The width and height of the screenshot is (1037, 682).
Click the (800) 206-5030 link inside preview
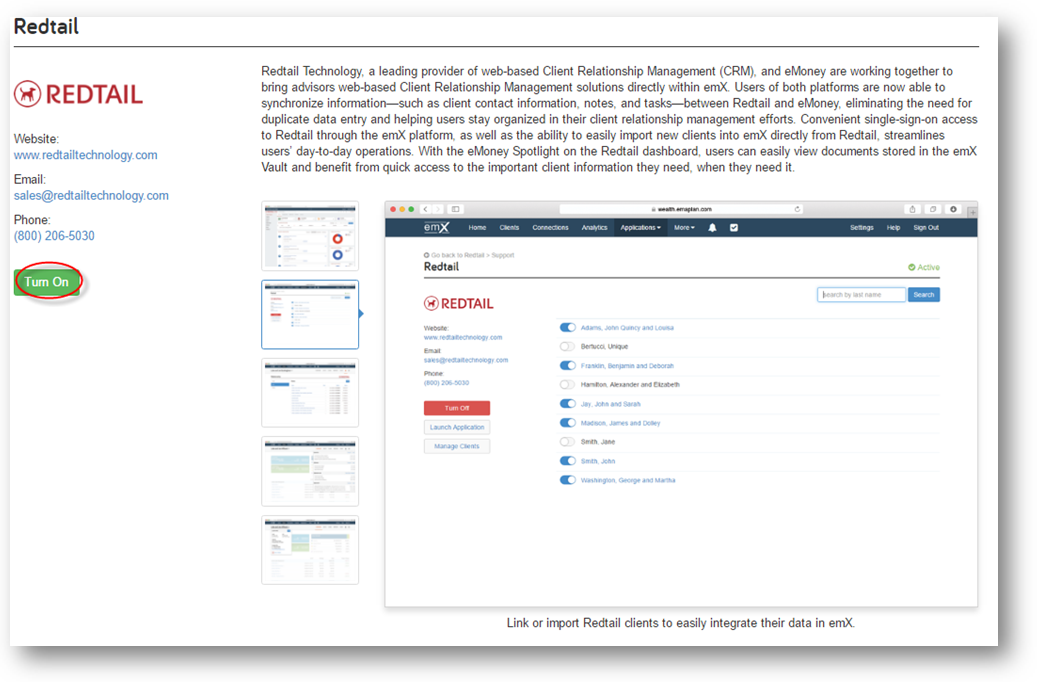pos(446,383)
